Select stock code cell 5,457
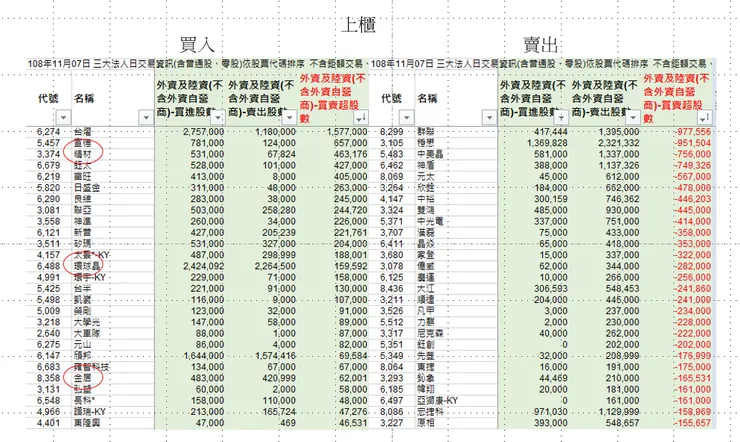 48,143
